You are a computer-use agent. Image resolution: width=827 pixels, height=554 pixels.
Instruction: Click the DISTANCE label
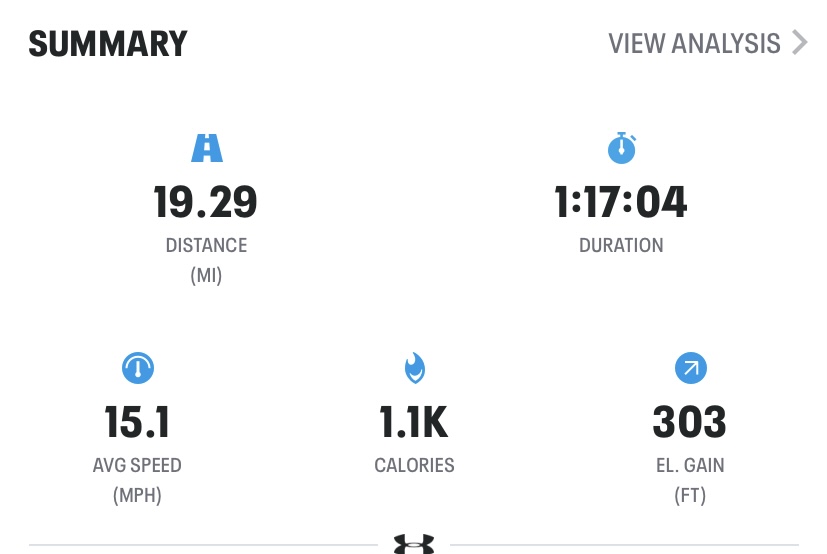click(206, 245)
